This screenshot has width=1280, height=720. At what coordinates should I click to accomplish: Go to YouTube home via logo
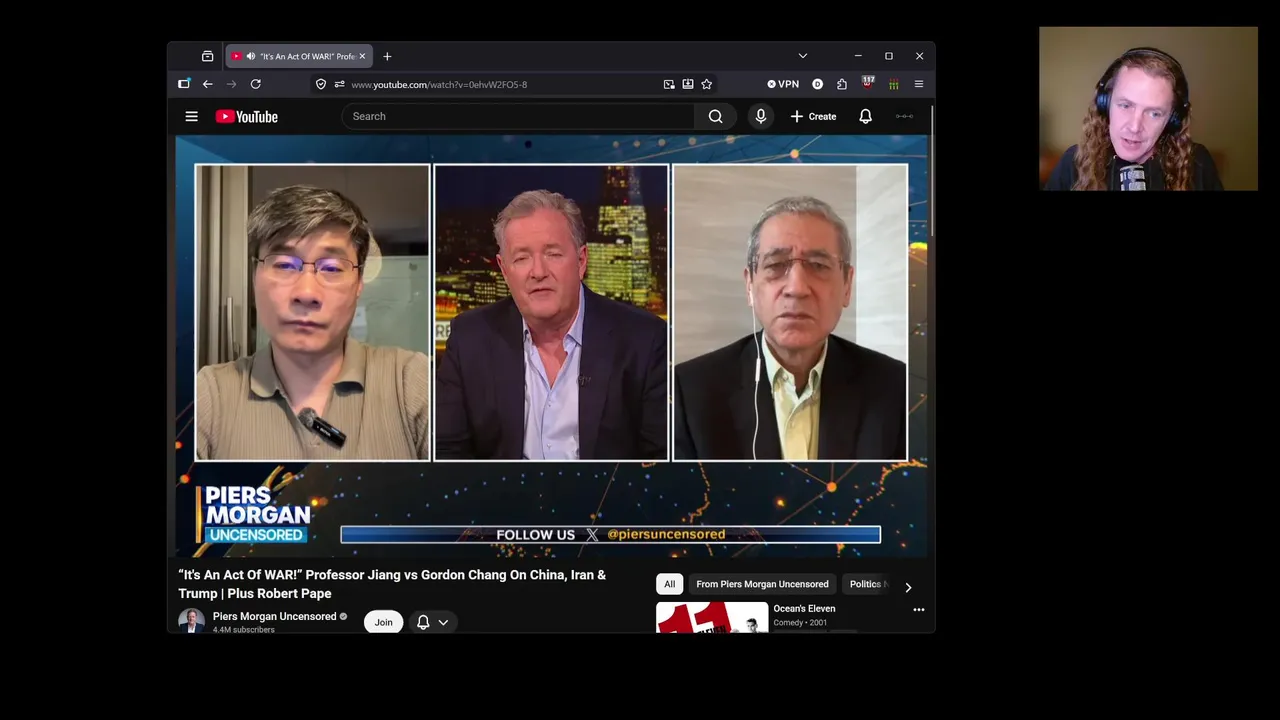pyautogui.click(x=246, y=116)
